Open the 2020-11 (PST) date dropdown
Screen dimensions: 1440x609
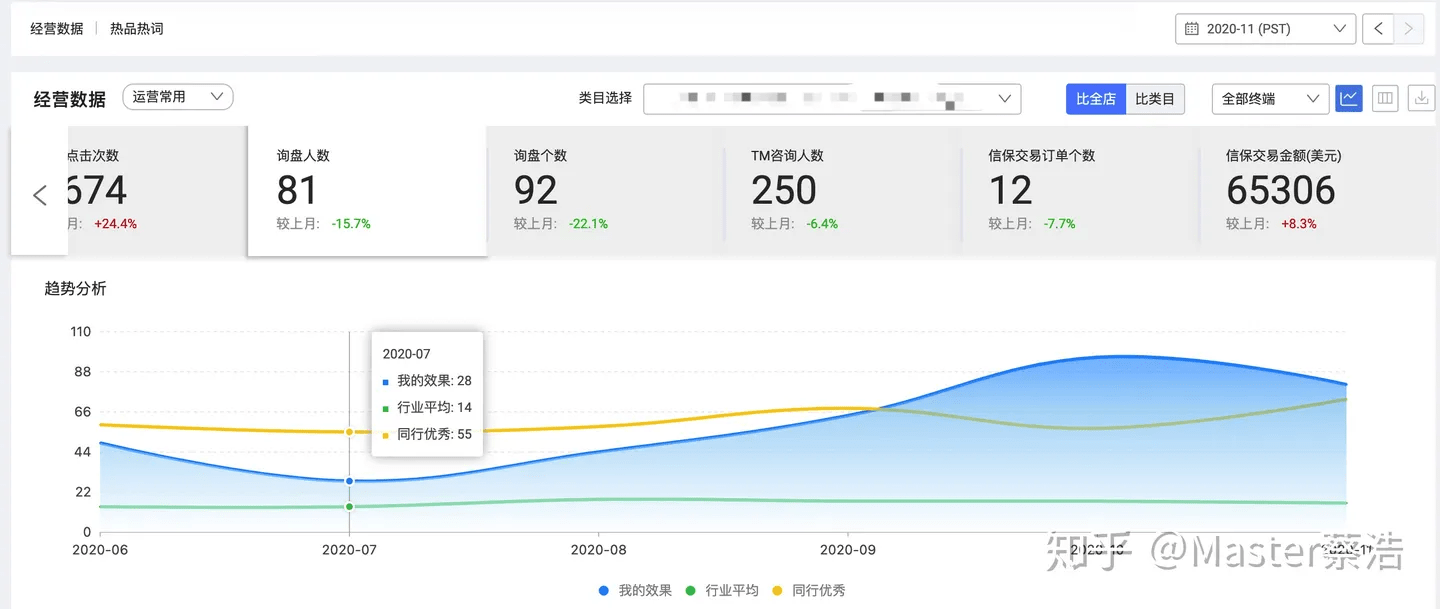(1265, 29)
